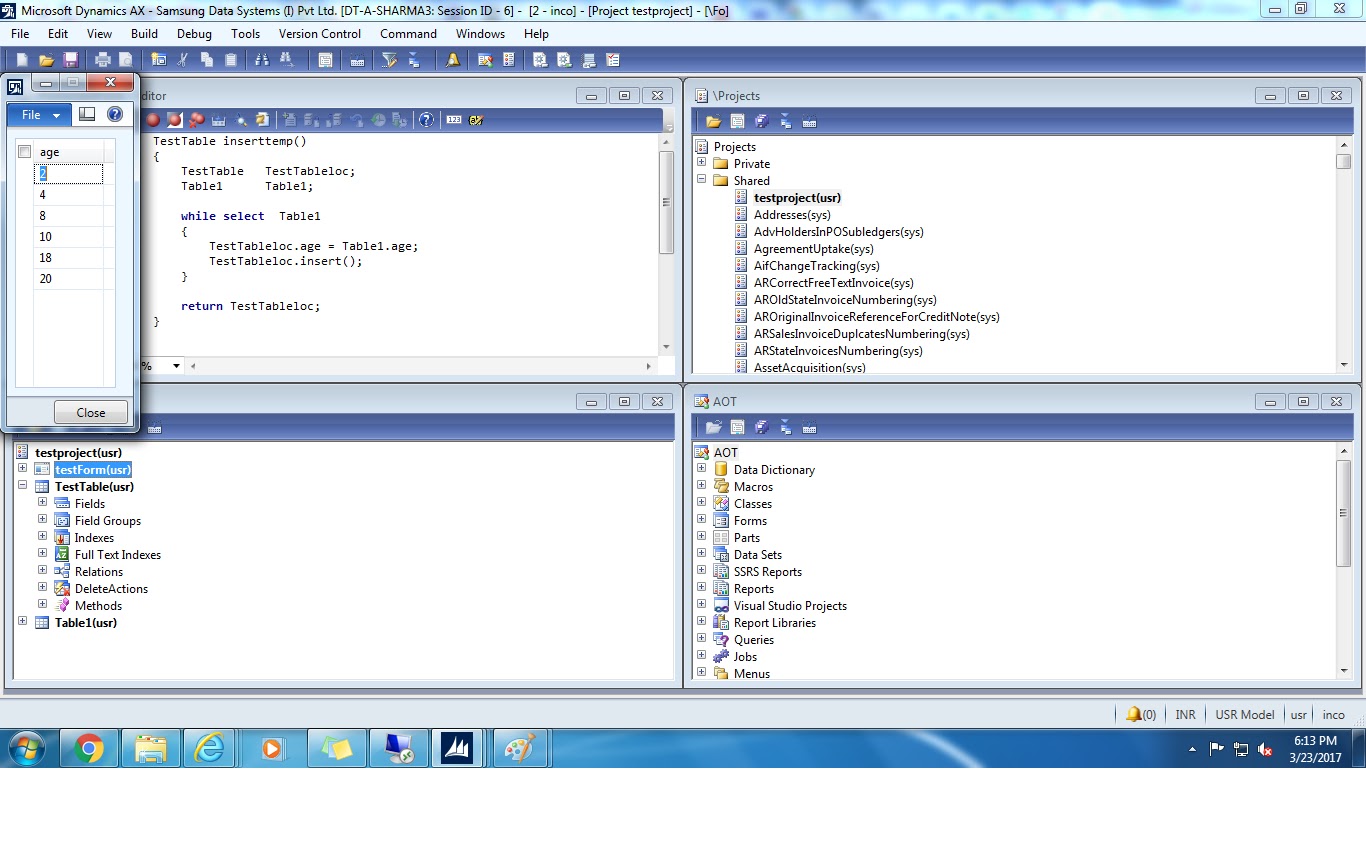Open the File dropdown in the table browser
The width and height of the screenshot is (1366, 848).
38,114
